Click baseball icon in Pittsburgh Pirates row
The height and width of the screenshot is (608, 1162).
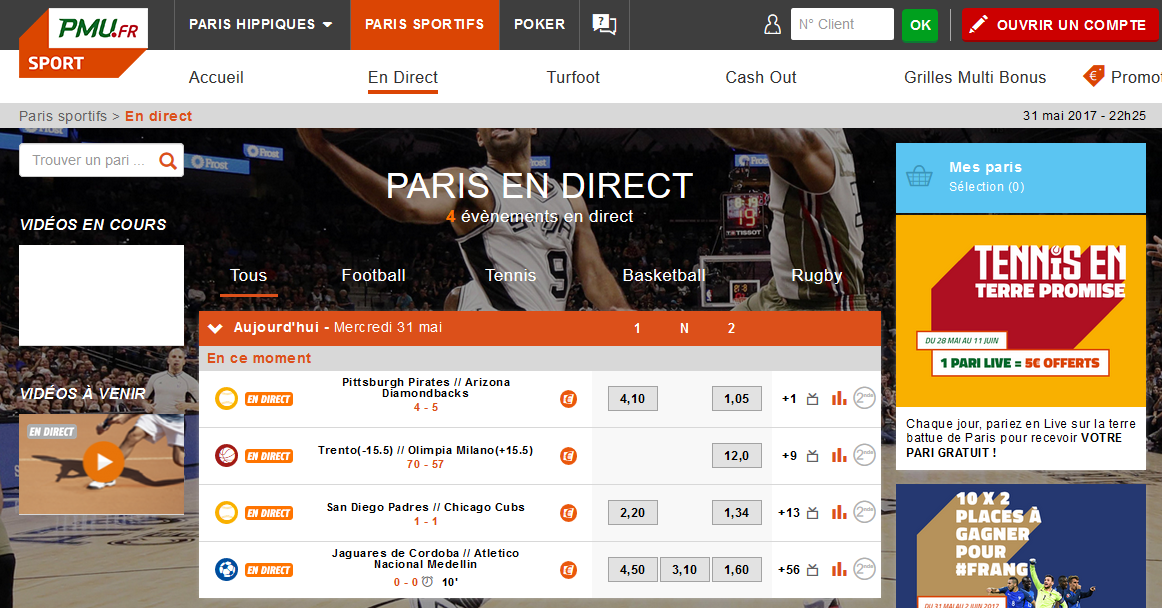click(x=226, y=398)
